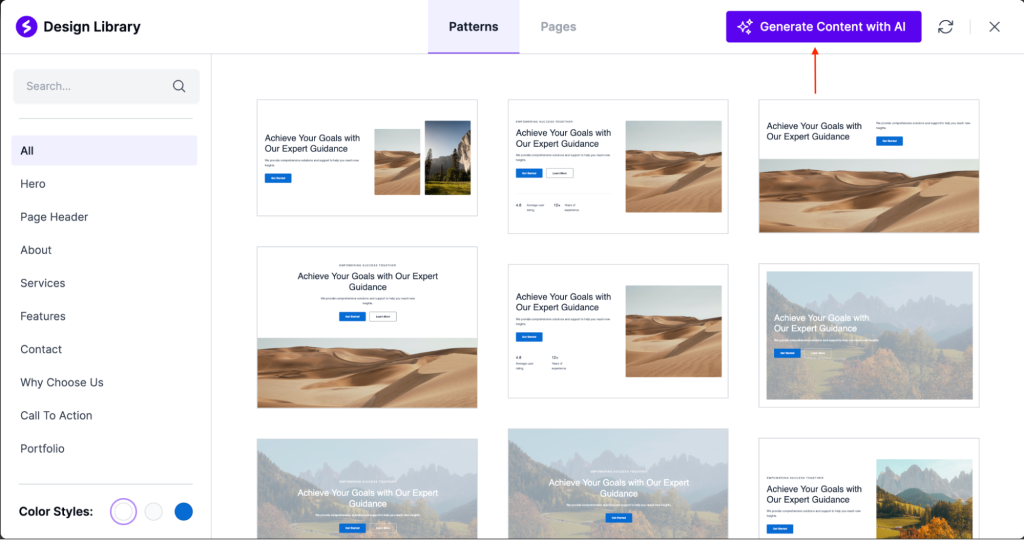Select the Call To Action category
This screenshot has height=540, width=1024.
[x=56, y=415]
